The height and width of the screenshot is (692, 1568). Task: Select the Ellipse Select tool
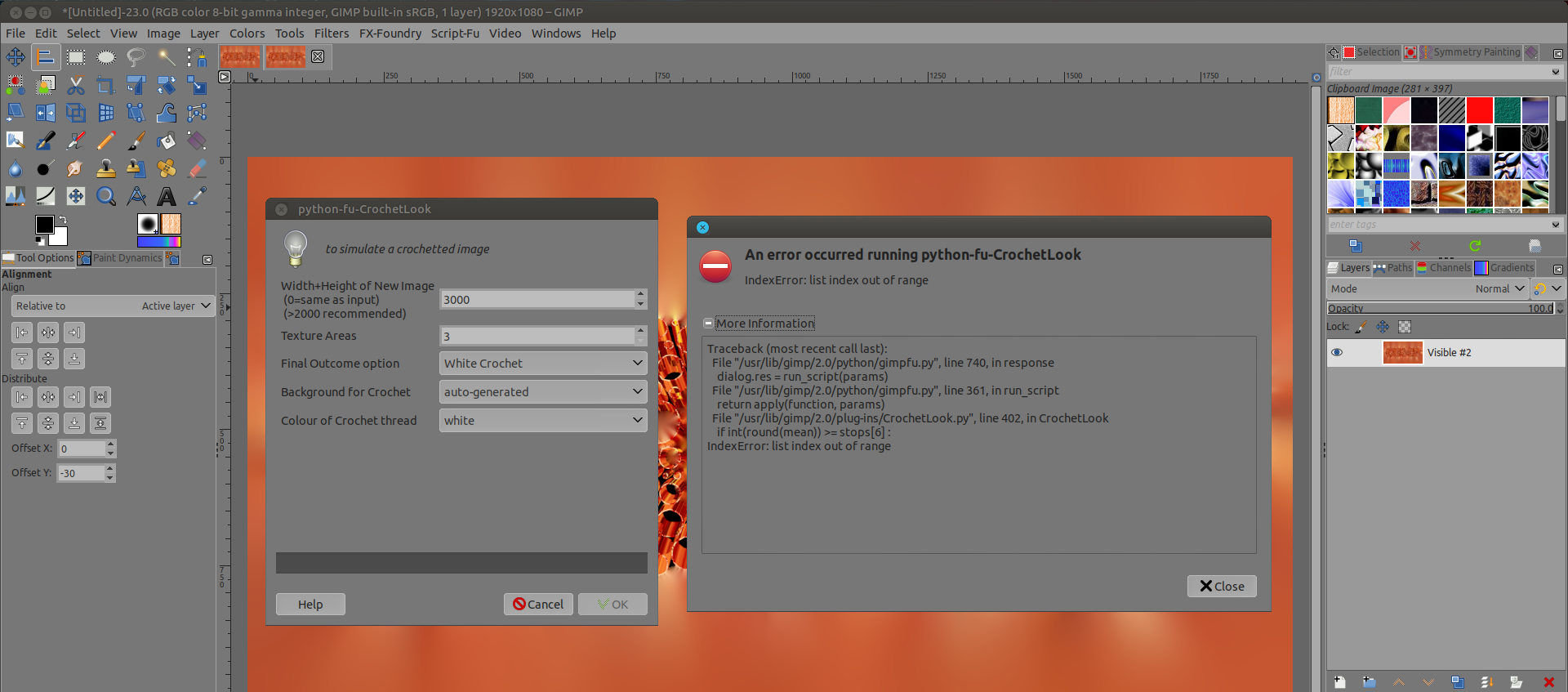click(106, 56)
